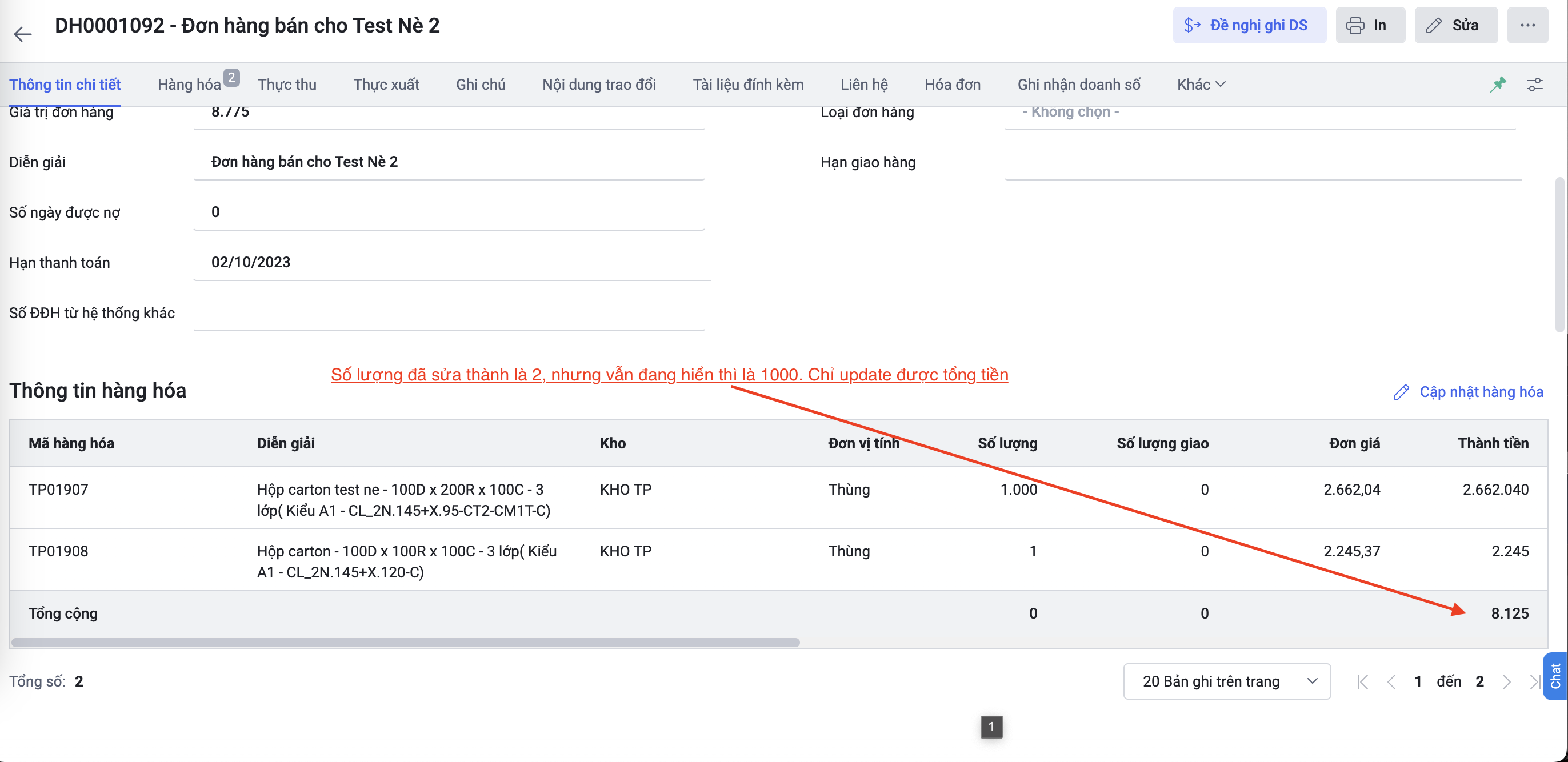The width and height of the screenshot is (1568, 762).
Task: Open the Ghi nhận doanh số tab
Action: pyautogui.click(x=1079, y=85)
